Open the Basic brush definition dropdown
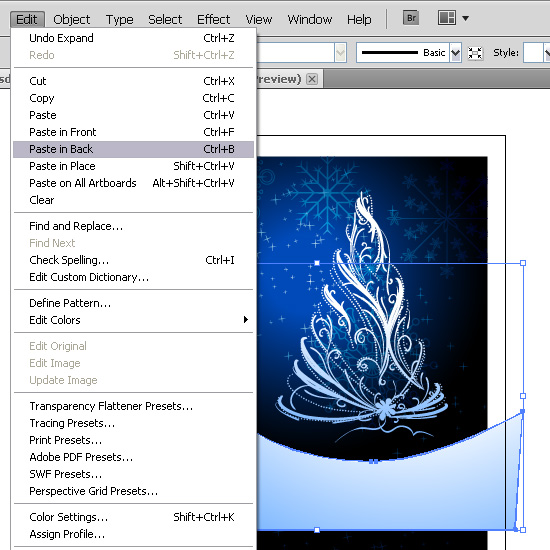 coord(455,53)
